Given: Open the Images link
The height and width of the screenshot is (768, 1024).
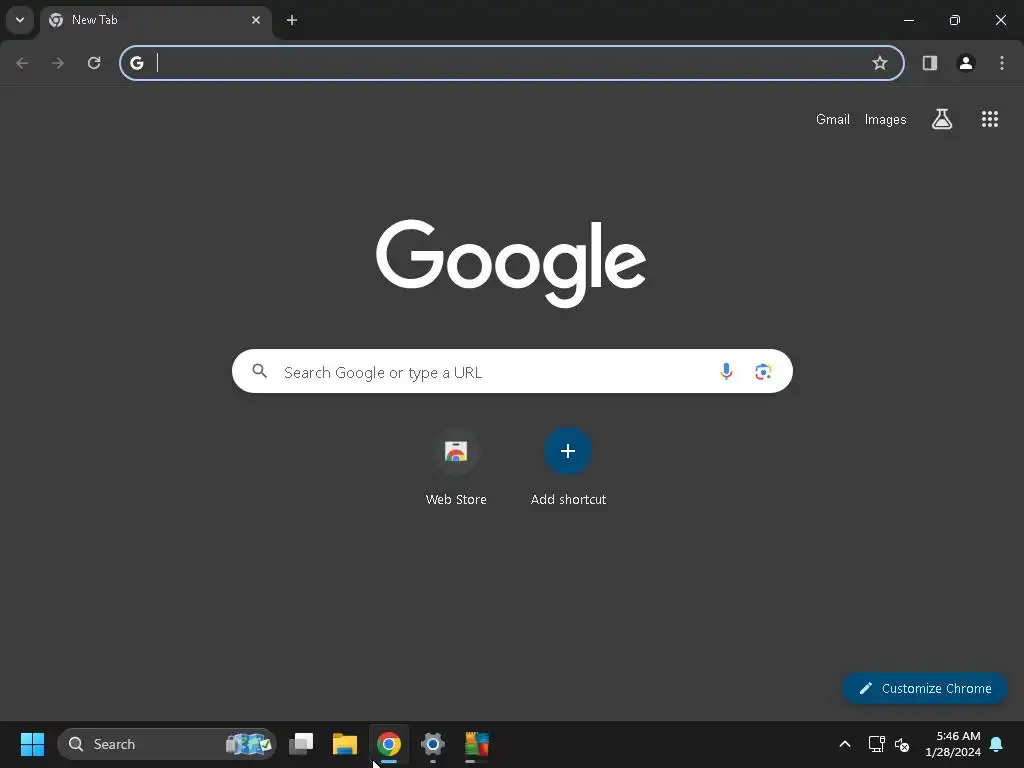Looking at the screenshot, I should (886, 120).
